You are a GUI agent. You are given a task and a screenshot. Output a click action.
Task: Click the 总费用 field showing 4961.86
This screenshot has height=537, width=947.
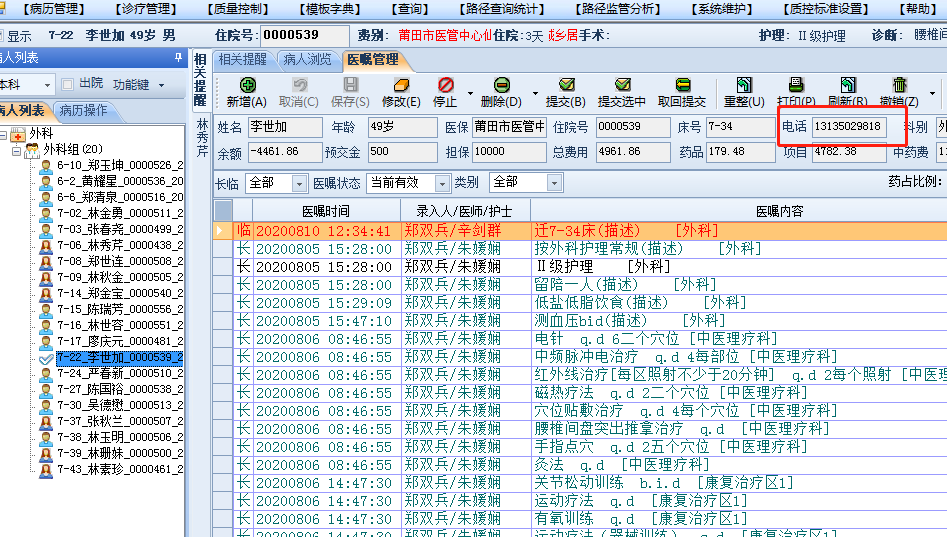[632, 152]
